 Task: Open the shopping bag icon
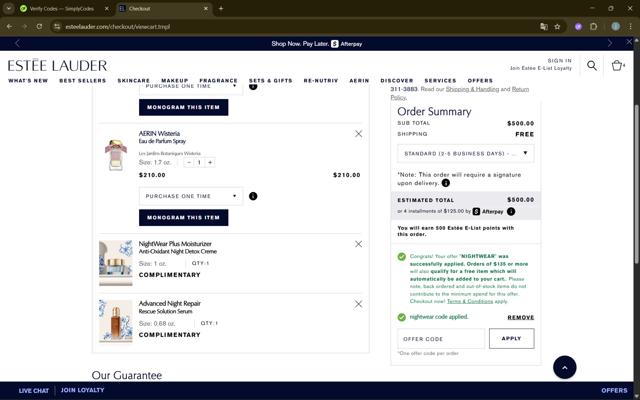click(x=617, y=65)
